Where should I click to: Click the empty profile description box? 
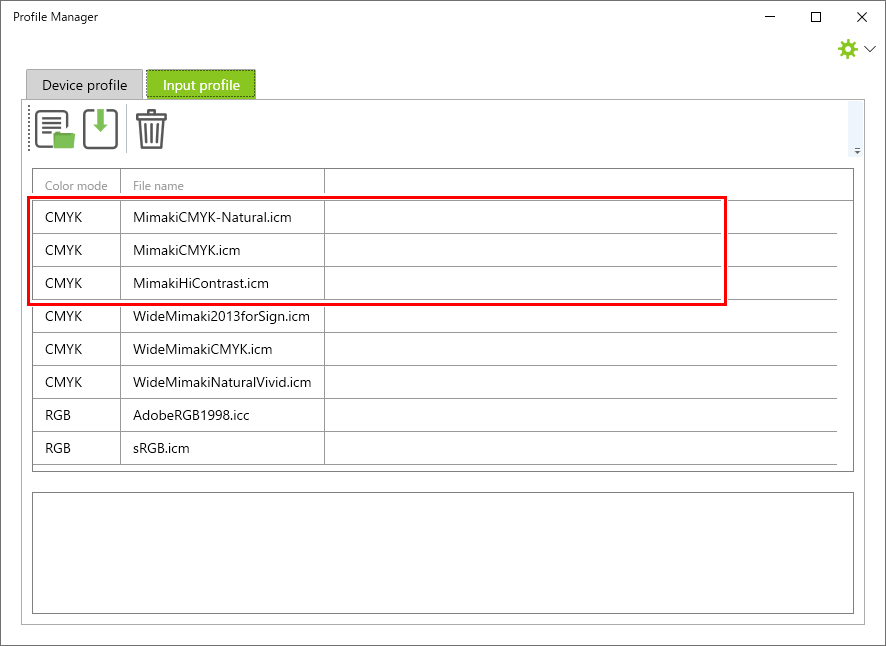(442, 552)
